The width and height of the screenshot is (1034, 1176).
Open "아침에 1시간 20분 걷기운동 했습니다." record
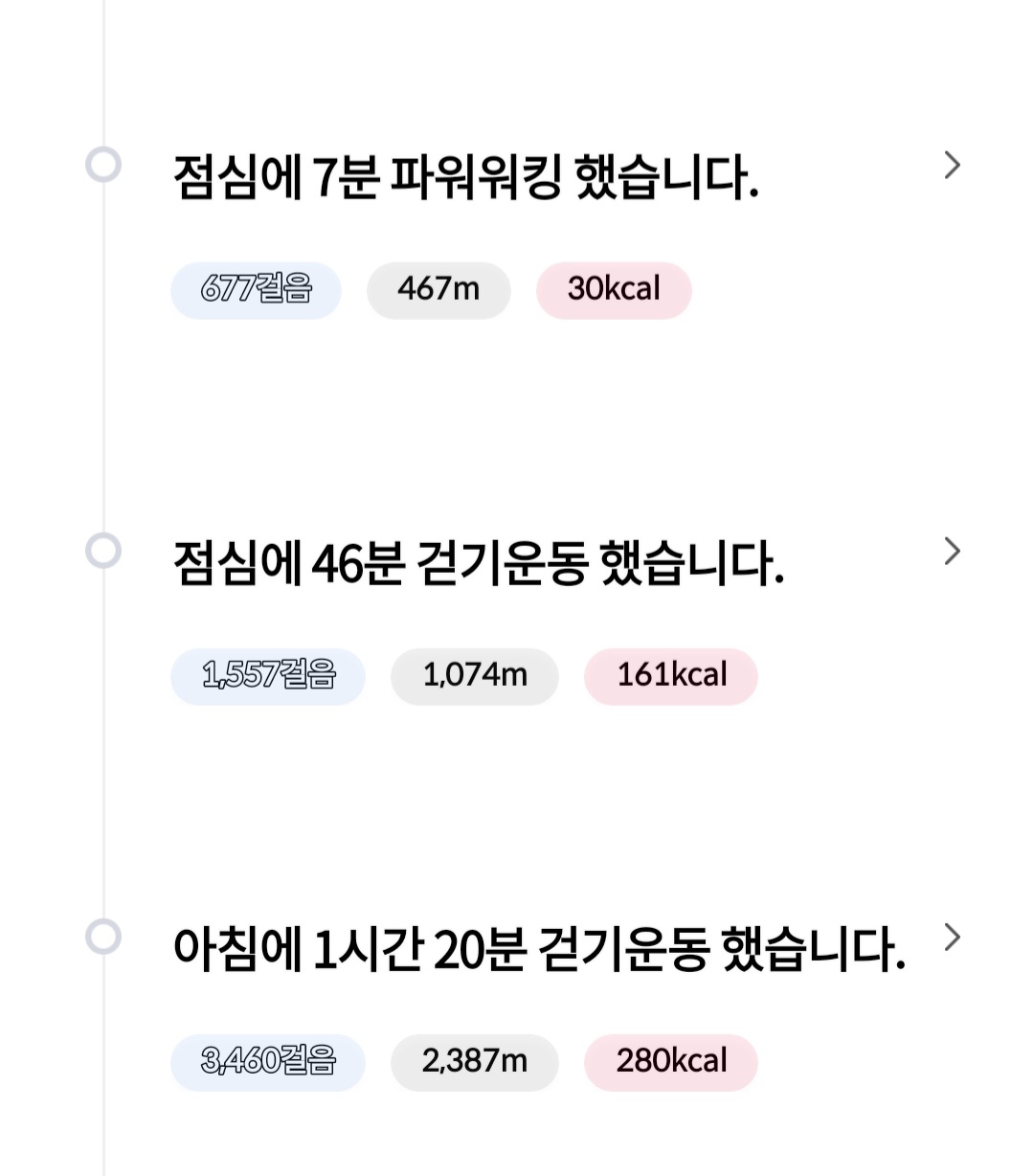point(538,950)
